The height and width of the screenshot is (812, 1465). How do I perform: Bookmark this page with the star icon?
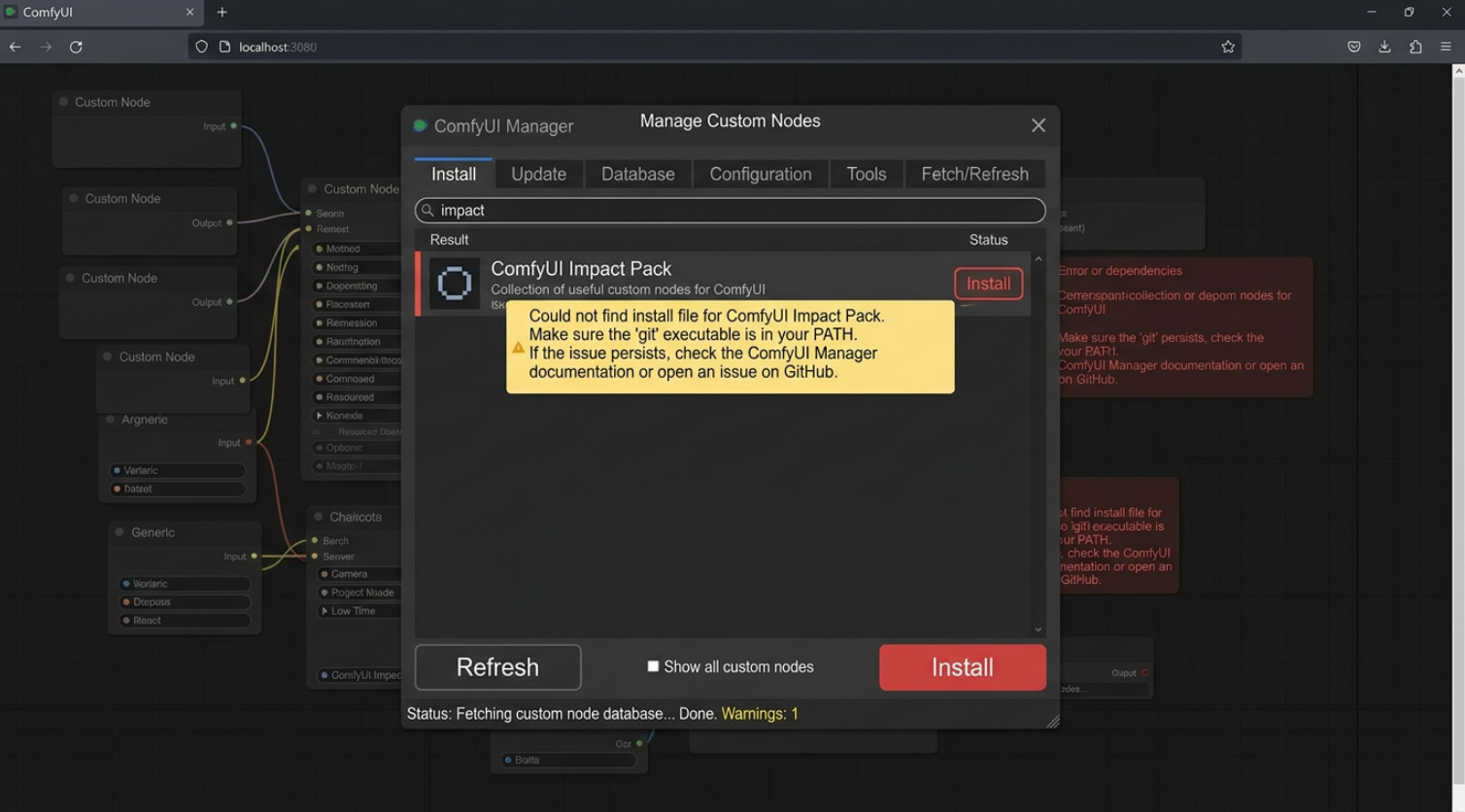(x=1228, y=47)
